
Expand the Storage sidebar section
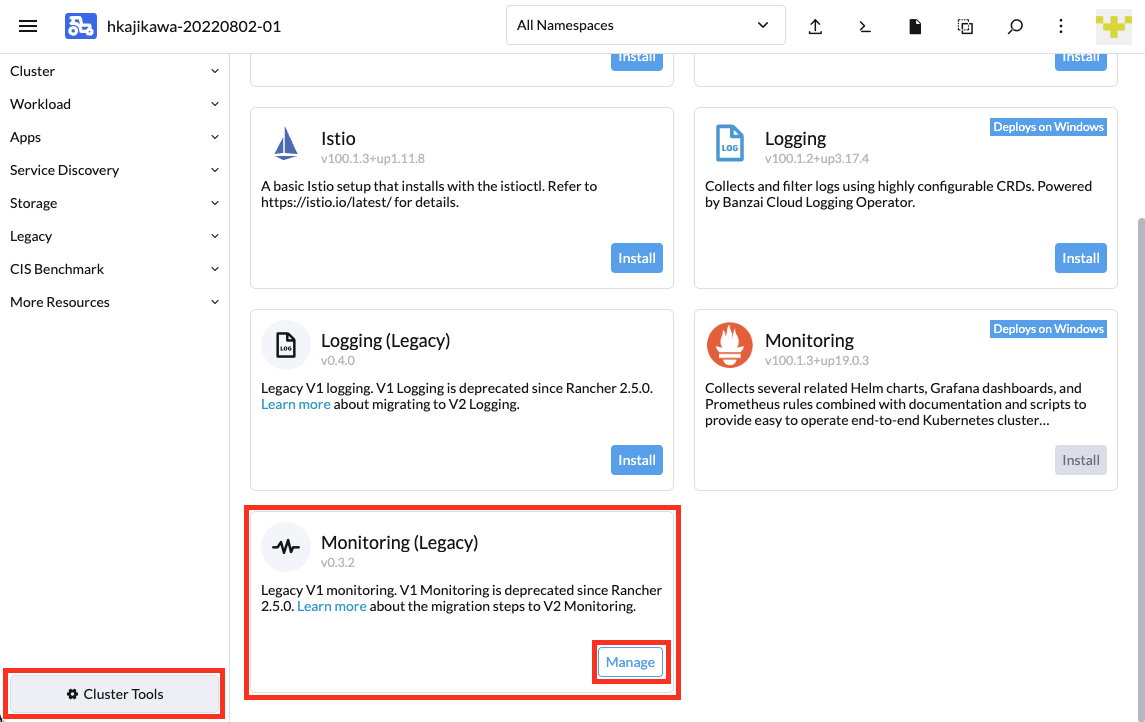coord(115,203)
